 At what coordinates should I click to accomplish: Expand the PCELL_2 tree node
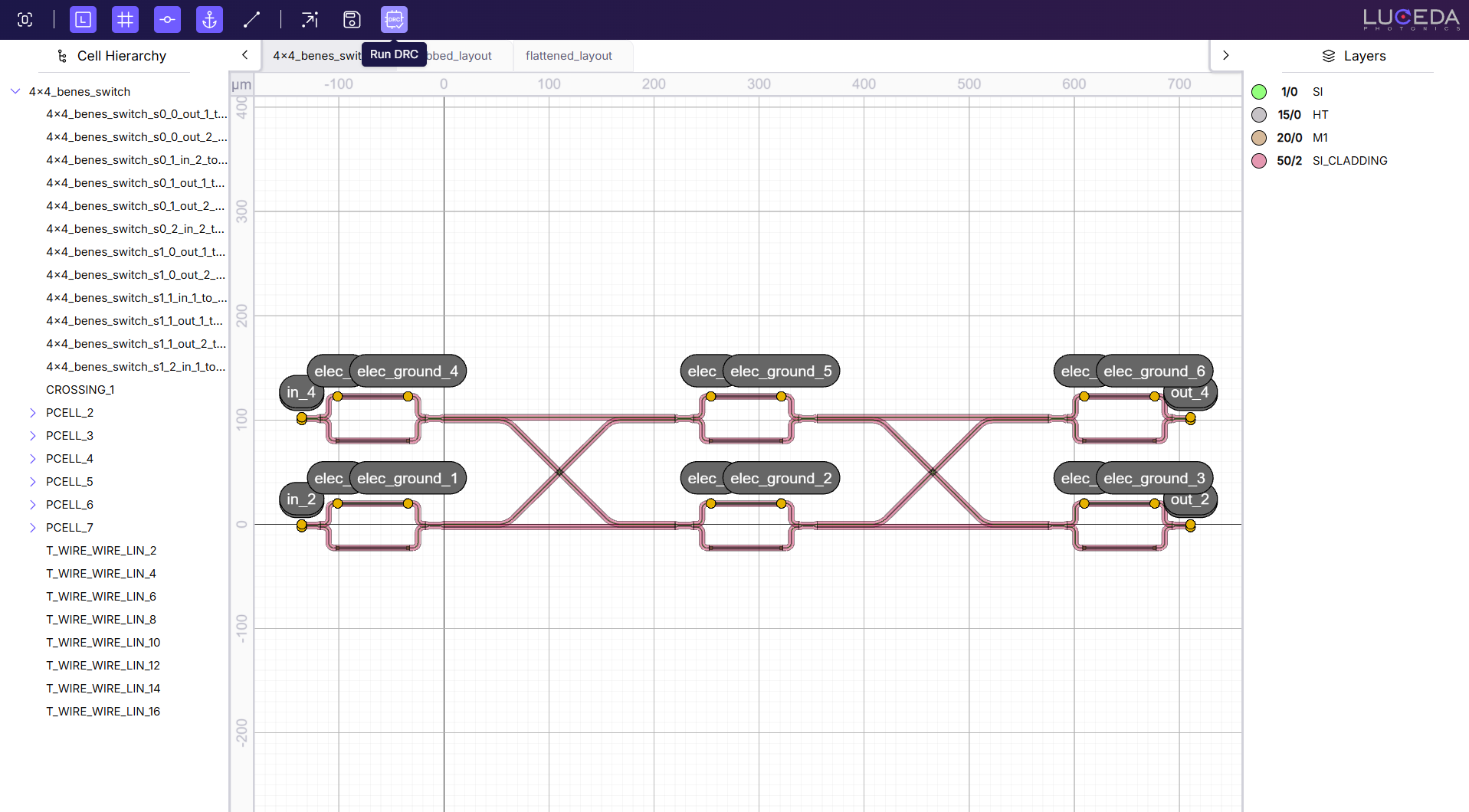33,413
